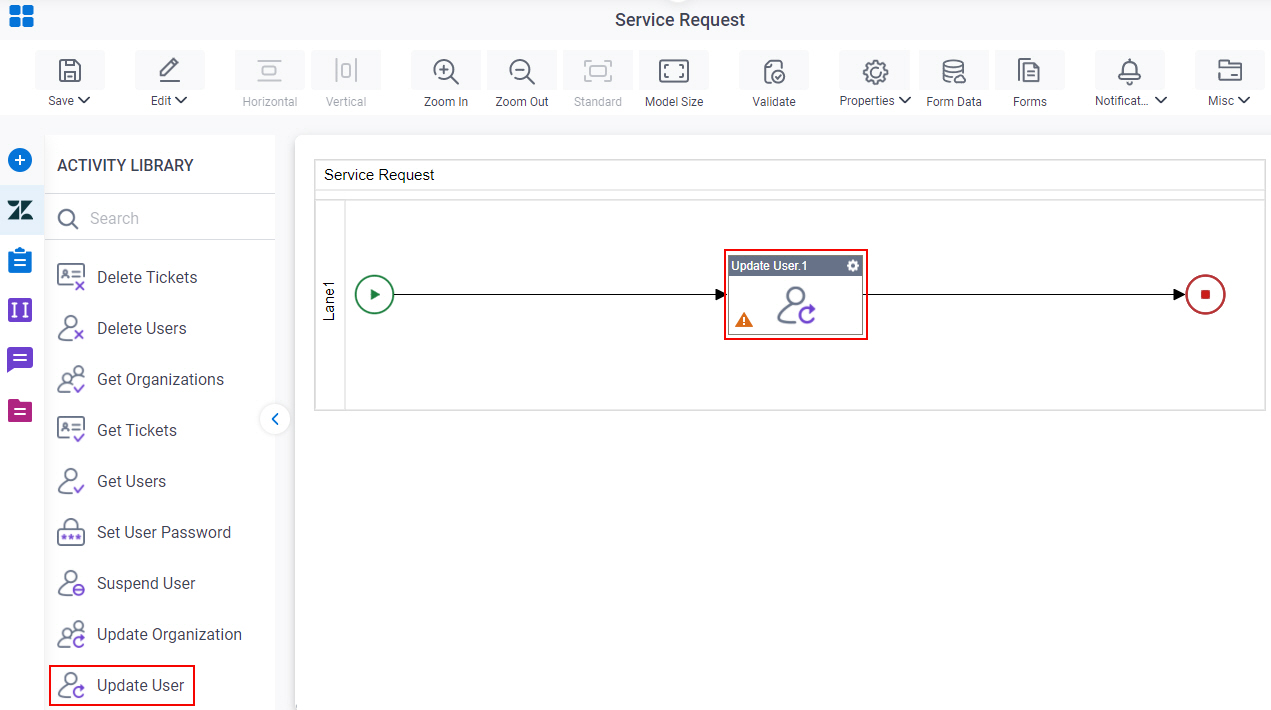Image resolution: width=1271 pixels, height=710 pixels.
Task: Click the Horizontal align icon
Action: tap(269, 71)
